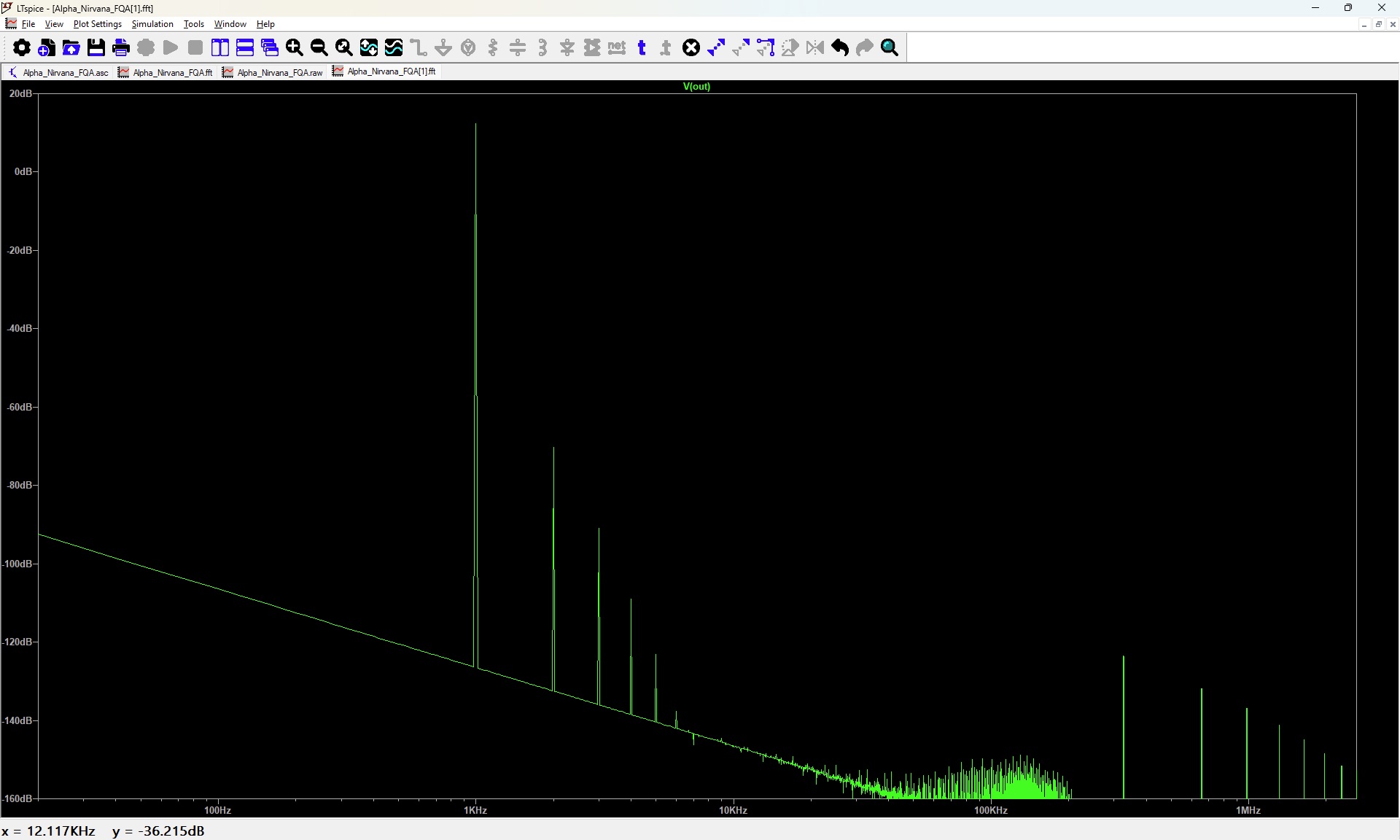Click the 20dB axis label
1400x840 pixels.
[x=20, y=93]
